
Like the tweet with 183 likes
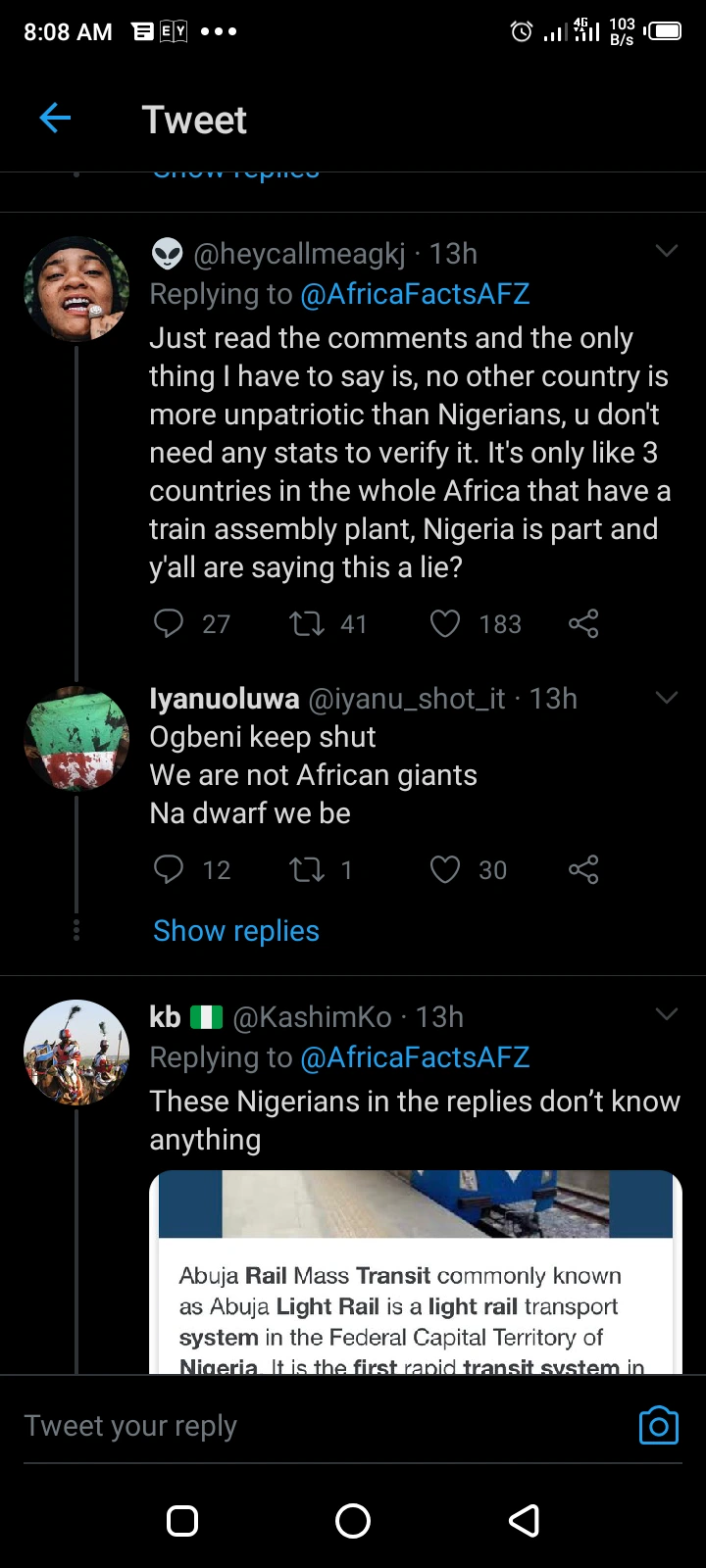(x=445, y=623)
